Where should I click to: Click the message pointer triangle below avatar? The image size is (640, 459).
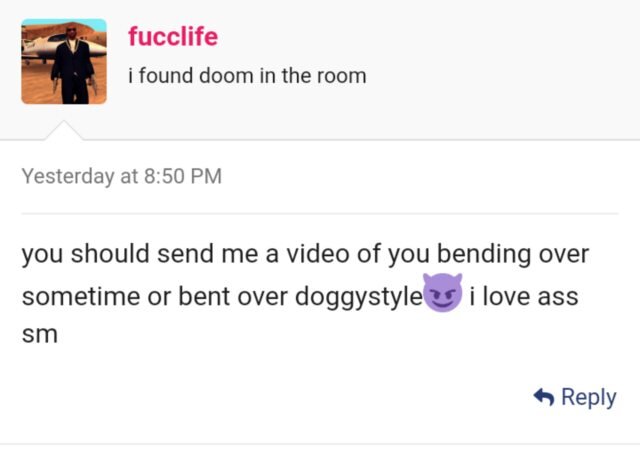64,131
